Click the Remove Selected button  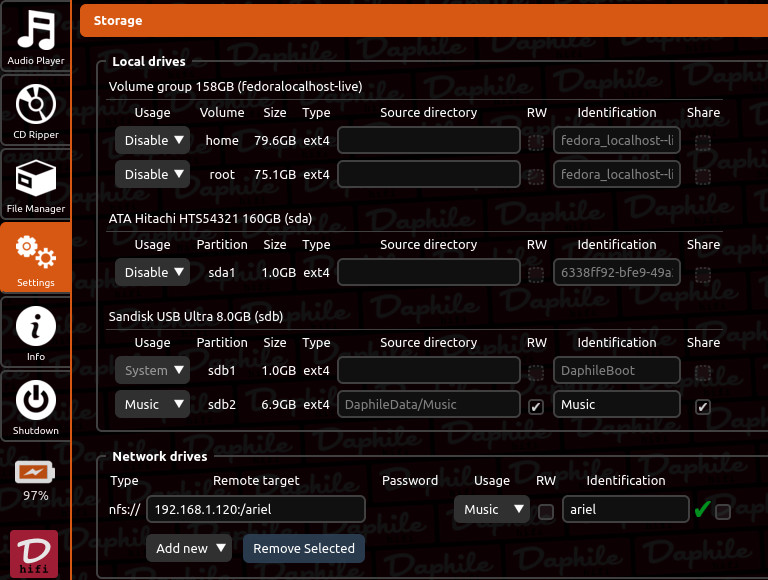tap(304, 548)
